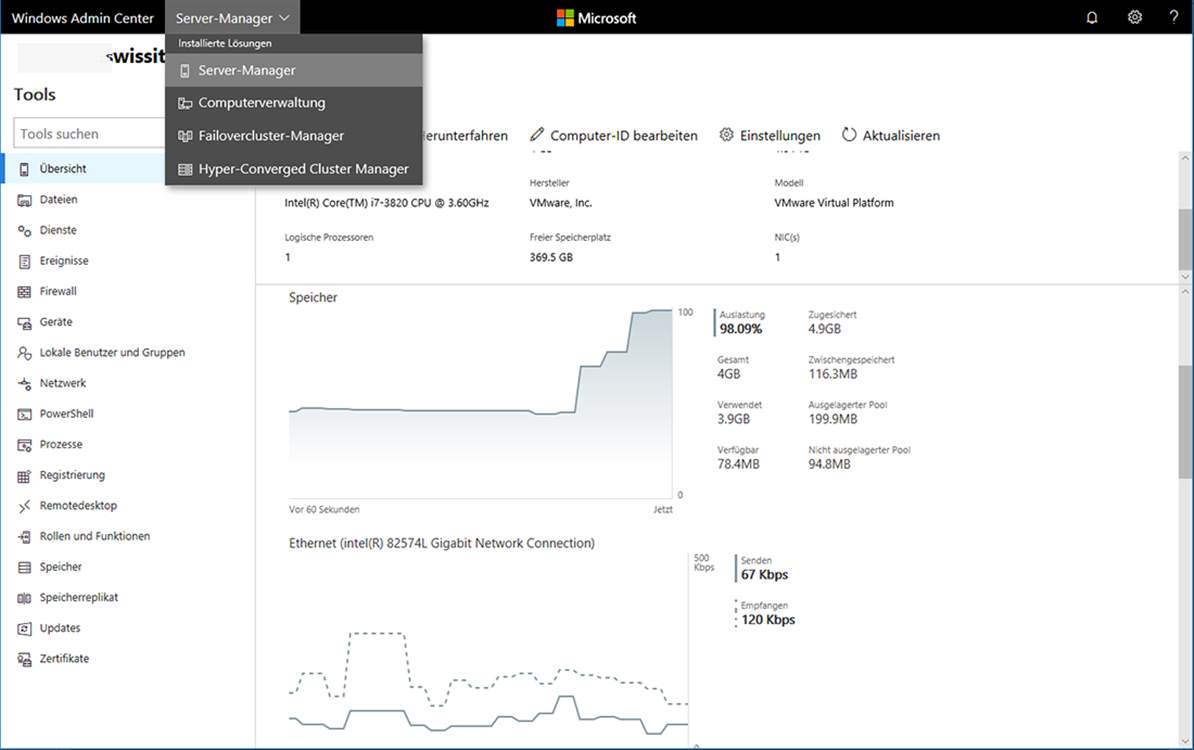Click the Hyper-Converged Cluster Manager icon

click(185, 169)
